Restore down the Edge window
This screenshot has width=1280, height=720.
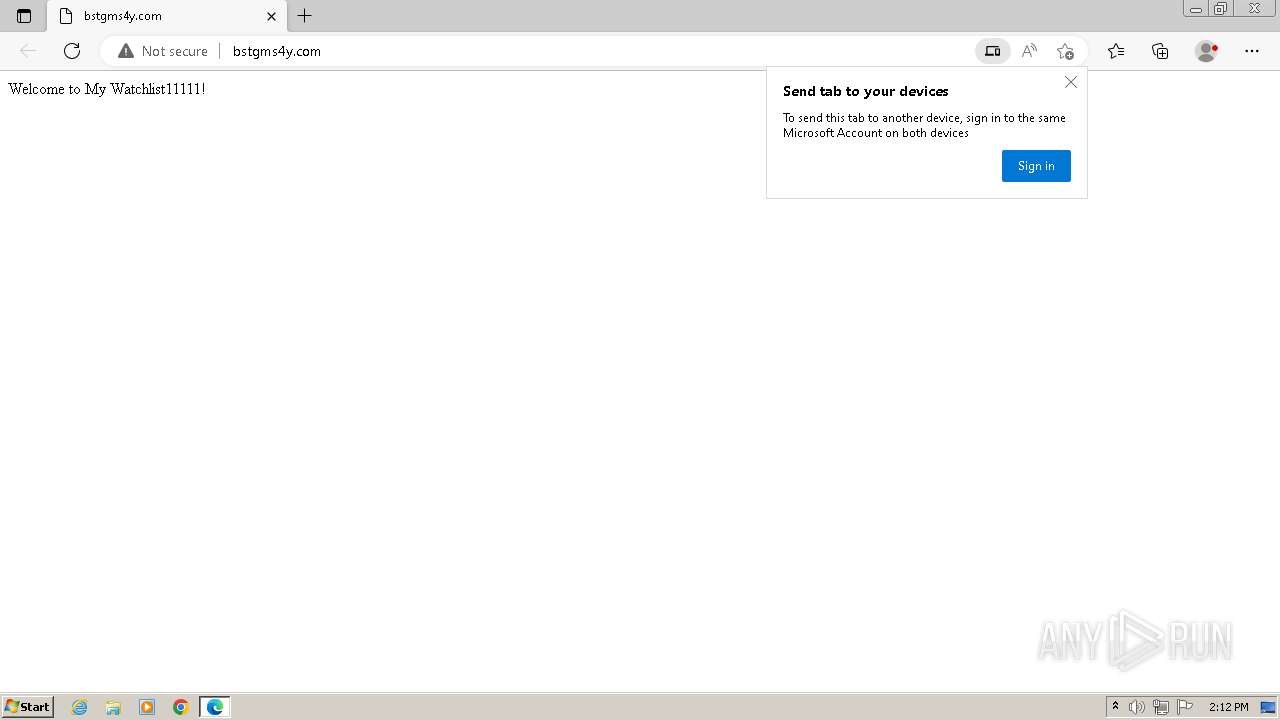tap(1221, 9)
